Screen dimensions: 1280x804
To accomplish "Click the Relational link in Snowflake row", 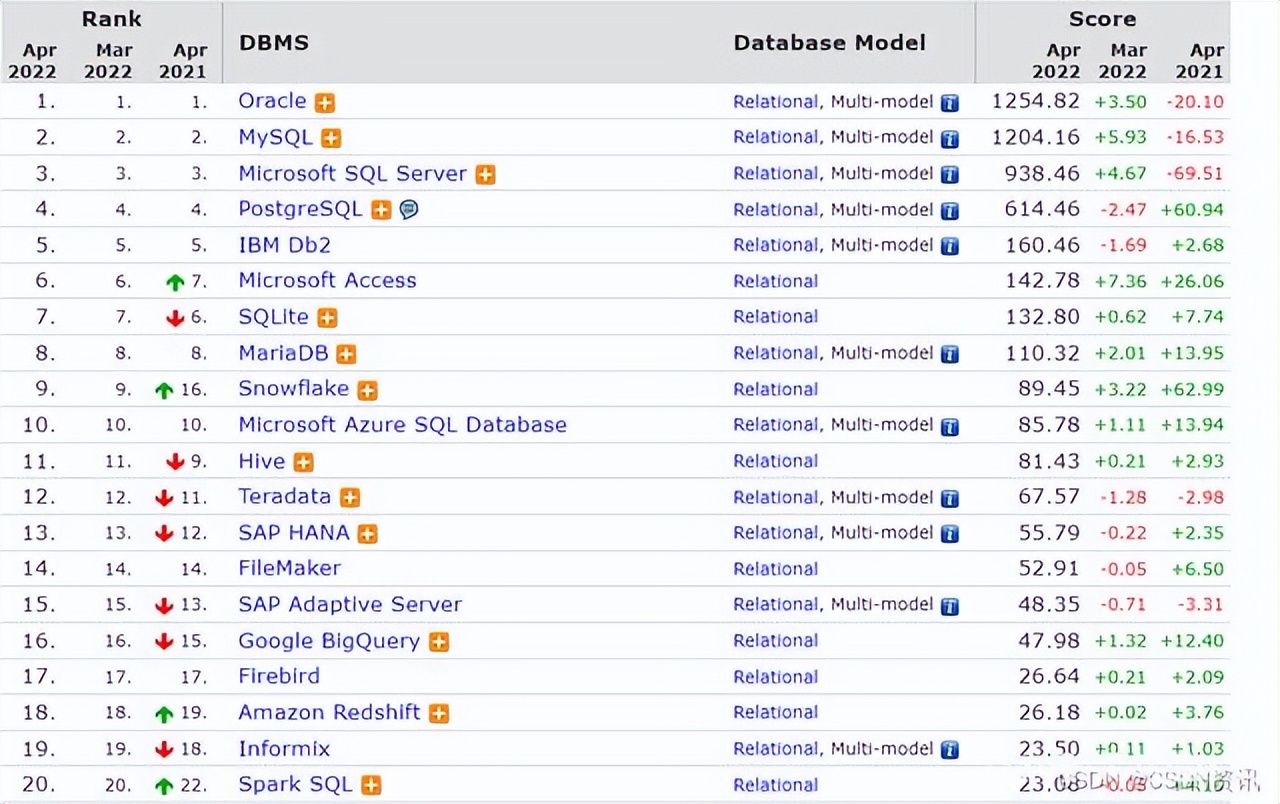I will [776, 390].
